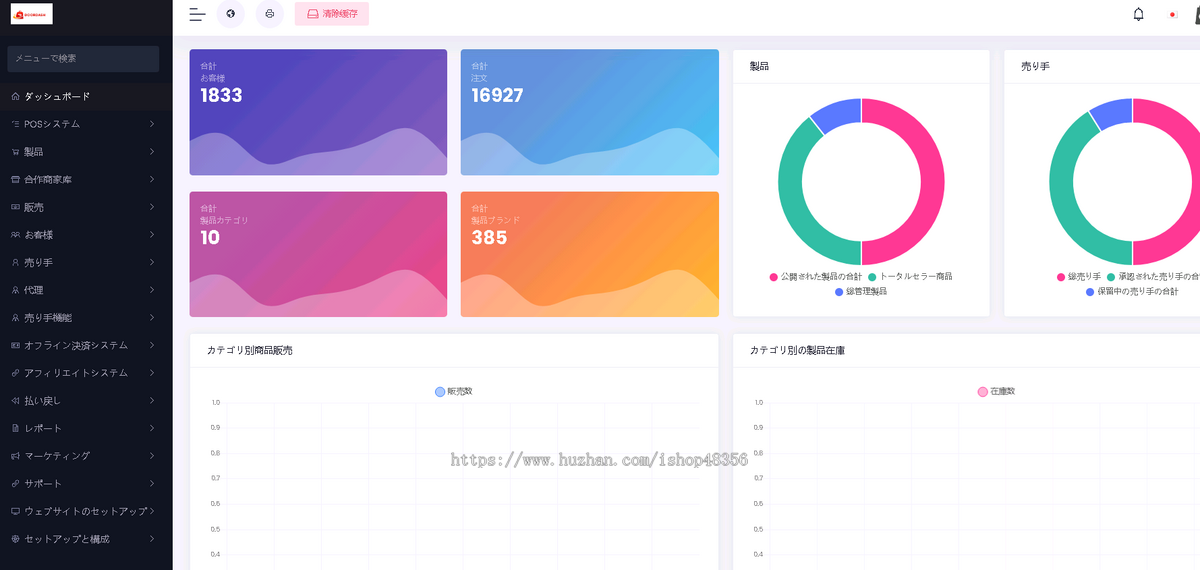Open the ウェブサイトのセットアップ menu label
This screenshot has height=570, width=1200.
pyautogui.click(x=86, y=511)
